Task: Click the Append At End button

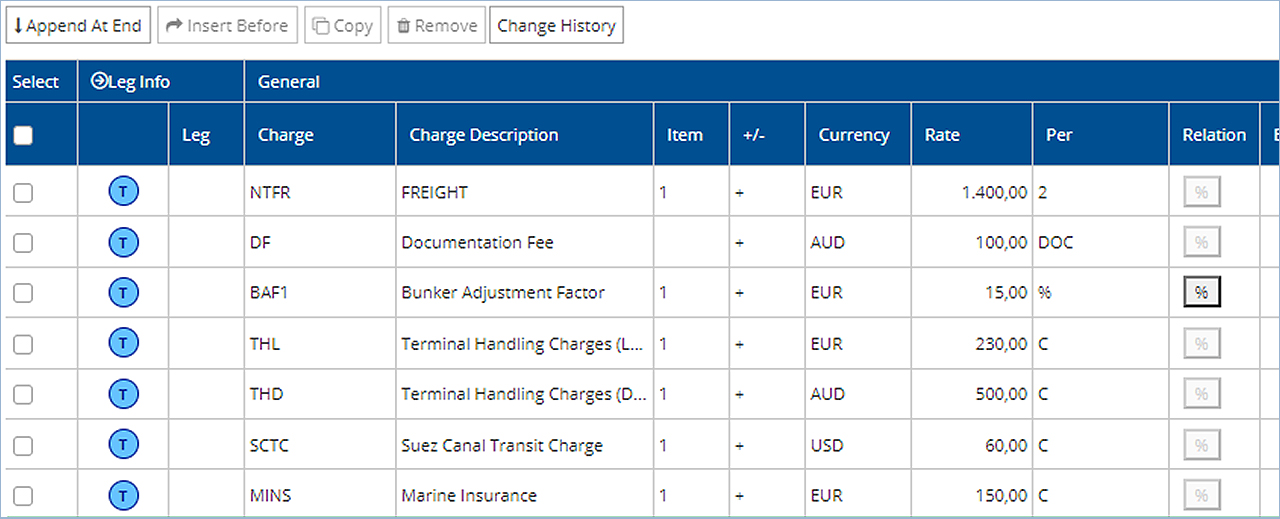Action: [78, 26]
